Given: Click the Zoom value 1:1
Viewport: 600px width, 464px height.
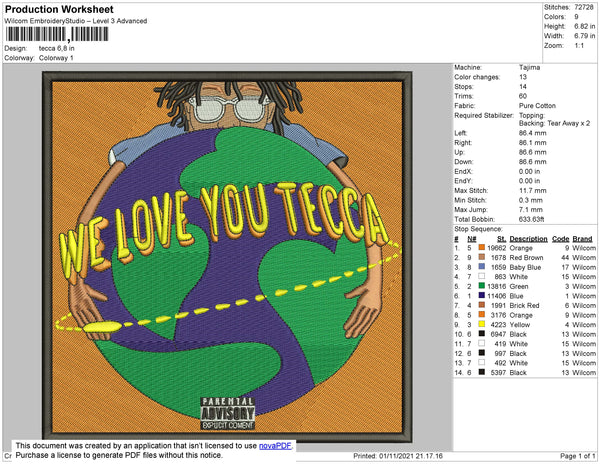Looking at the screenshot, I should (579, 46).
